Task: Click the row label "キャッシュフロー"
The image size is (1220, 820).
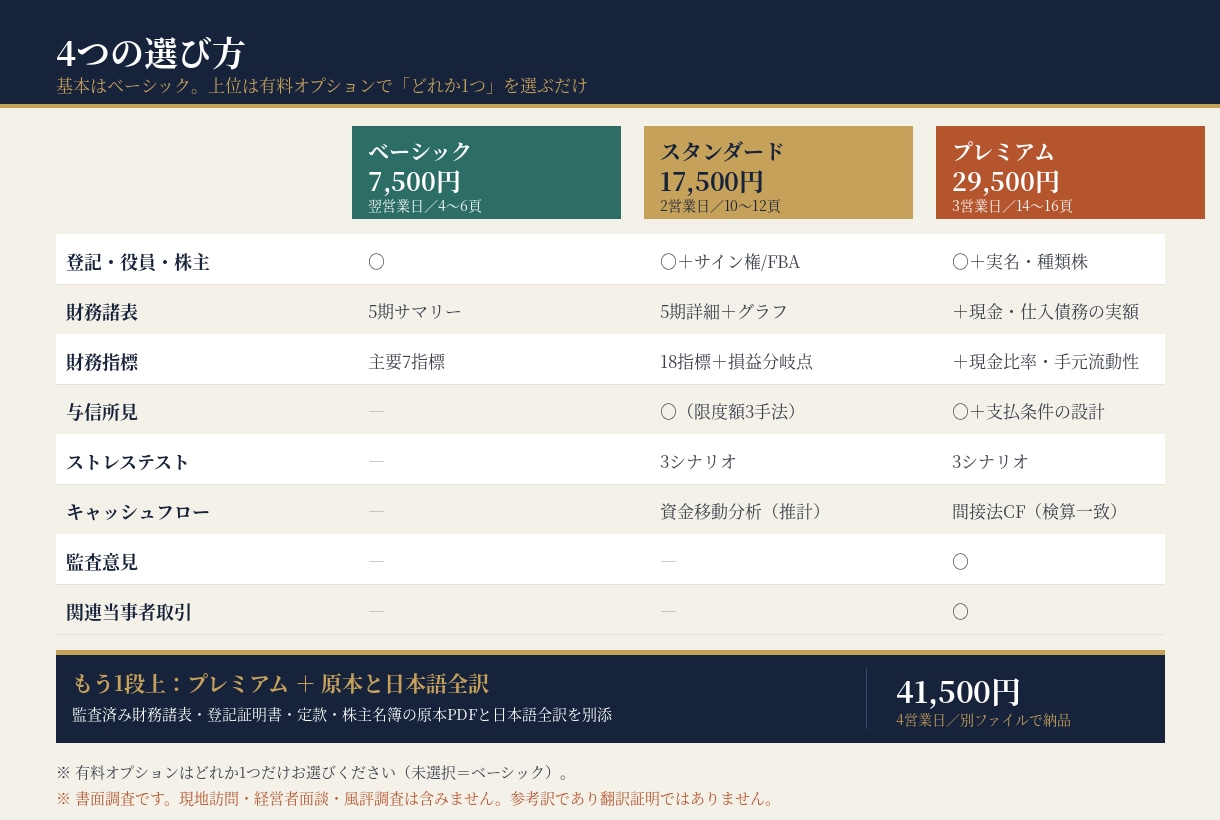Action: tap(138, 512)
